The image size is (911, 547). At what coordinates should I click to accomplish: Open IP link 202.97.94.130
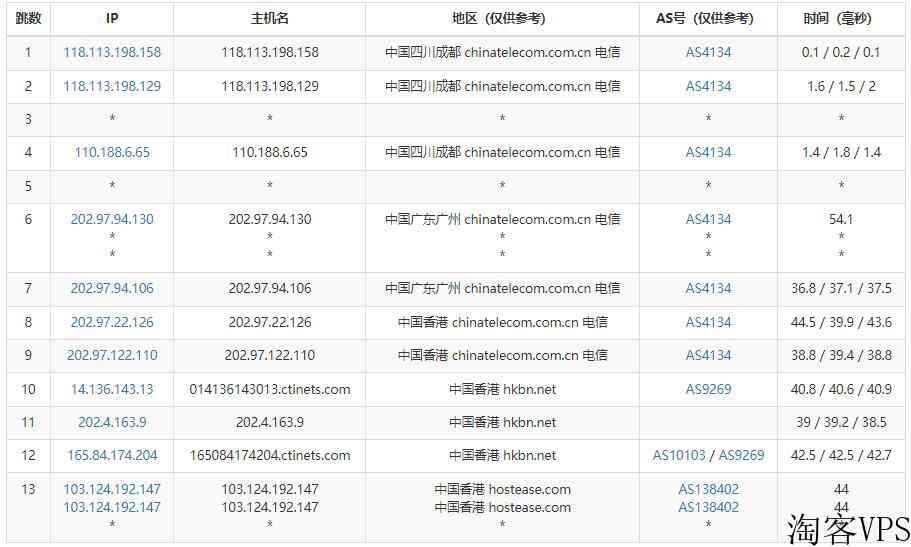tap(112, 219)
